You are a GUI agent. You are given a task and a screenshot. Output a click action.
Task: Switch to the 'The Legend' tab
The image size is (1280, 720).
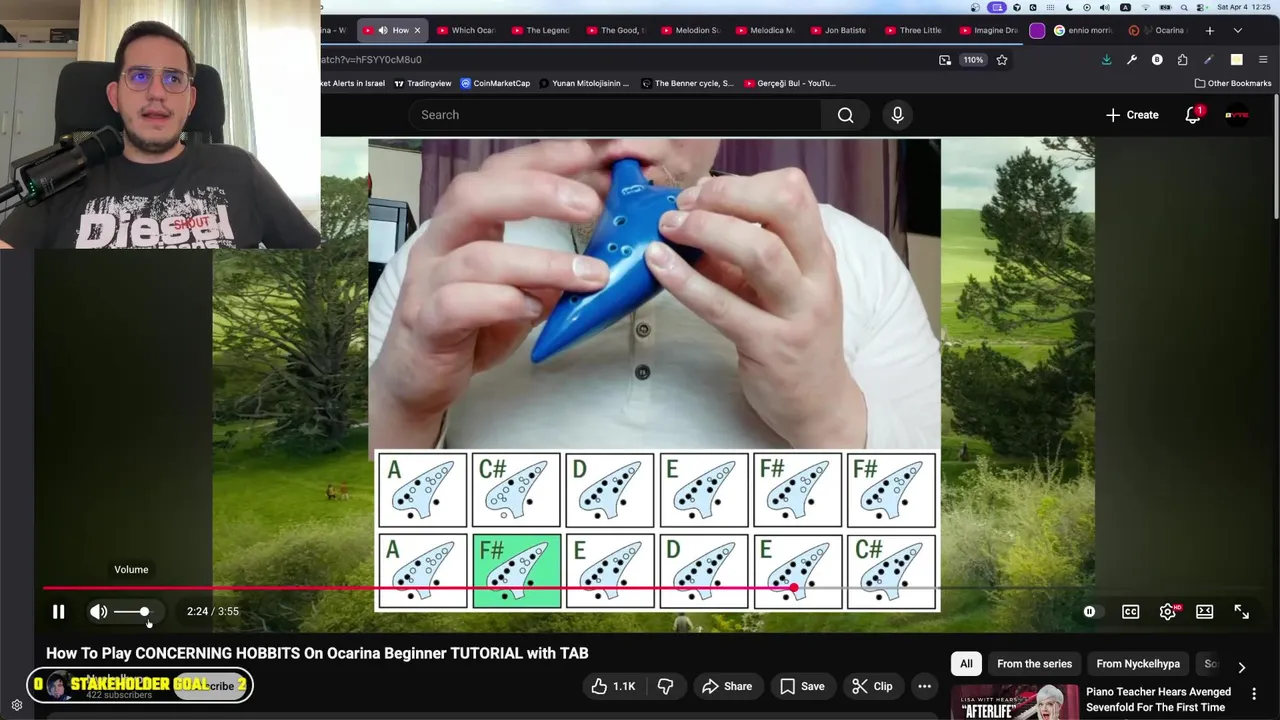(540, 30)
